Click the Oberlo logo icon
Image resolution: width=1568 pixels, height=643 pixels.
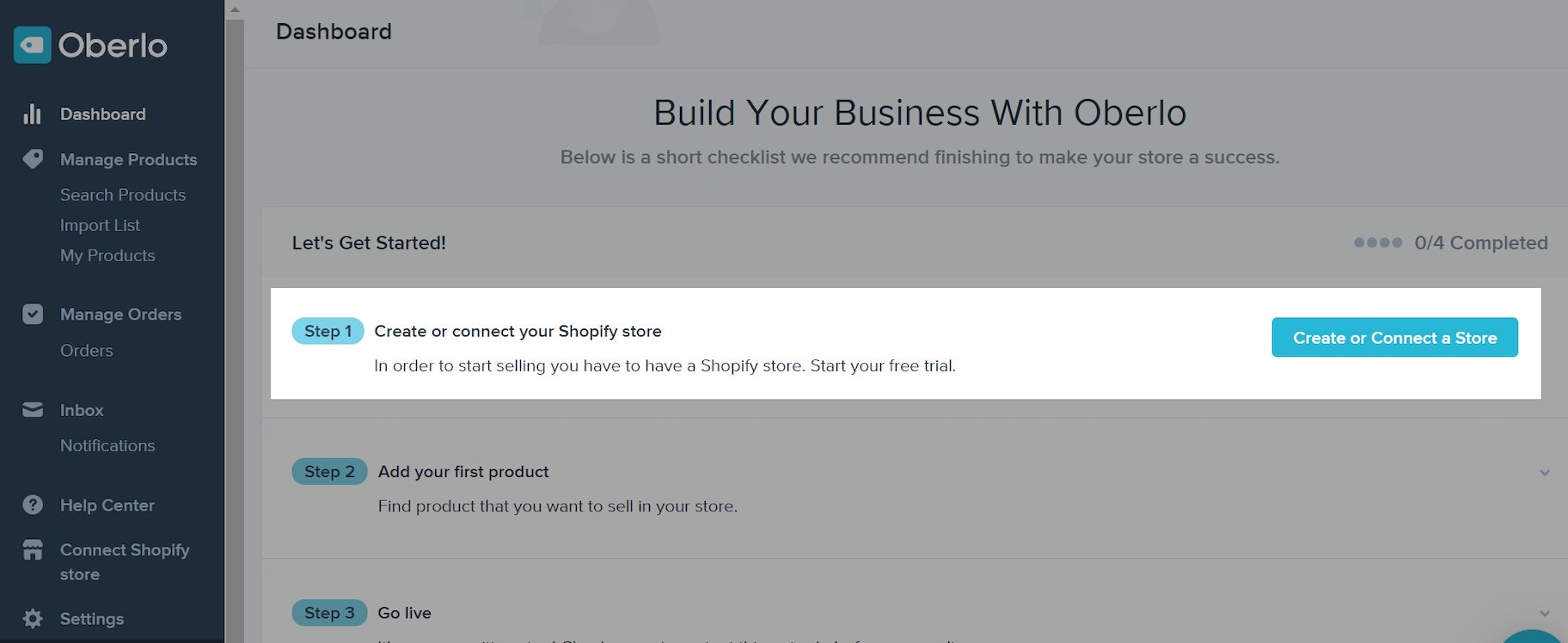[x=33, y=45]
